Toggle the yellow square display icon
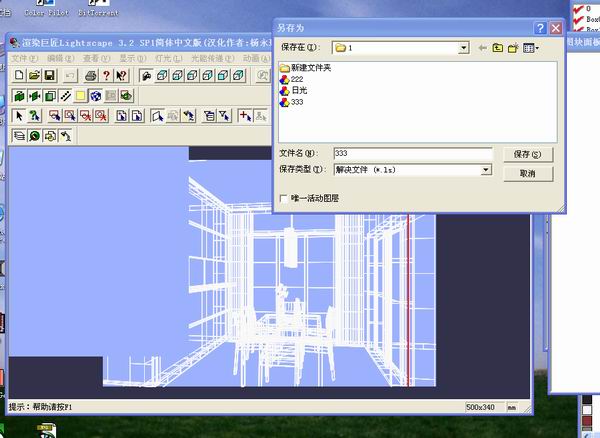The height and width of the screenshot is (438, 600). click(x=80, y=96)
